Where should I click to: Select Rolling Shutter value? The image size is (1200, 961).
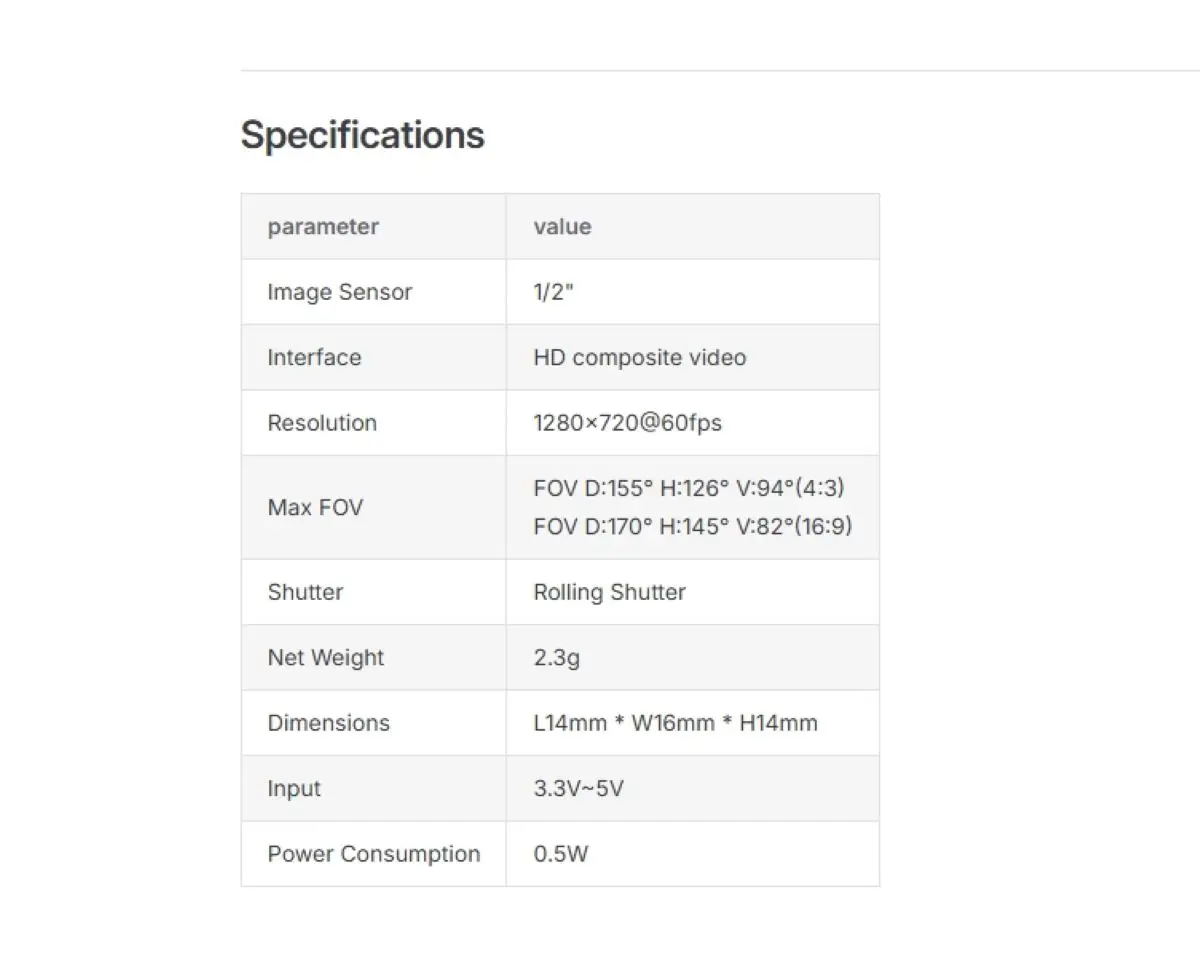[610, 592]
